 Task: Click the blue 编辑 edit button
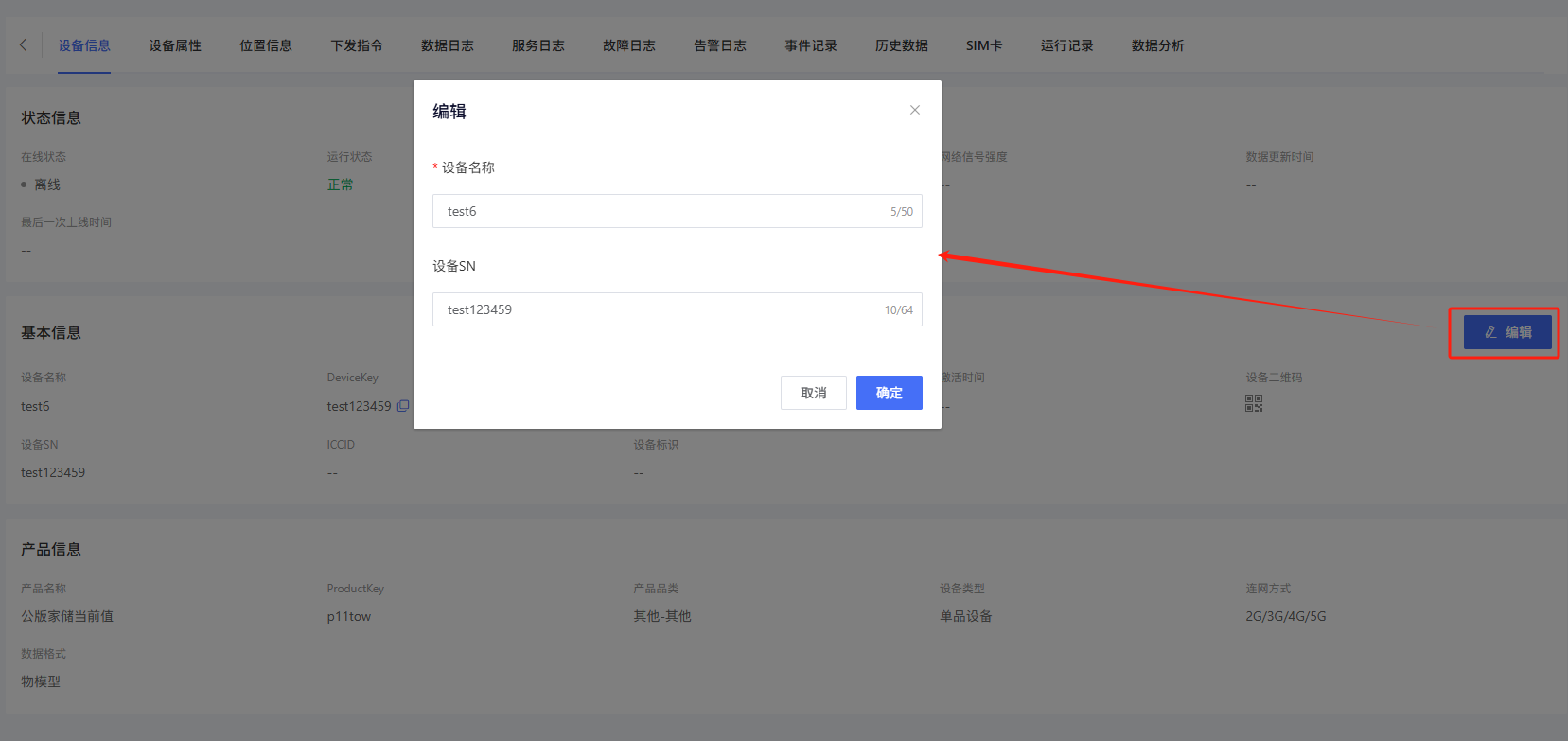tap(1507, 332)
